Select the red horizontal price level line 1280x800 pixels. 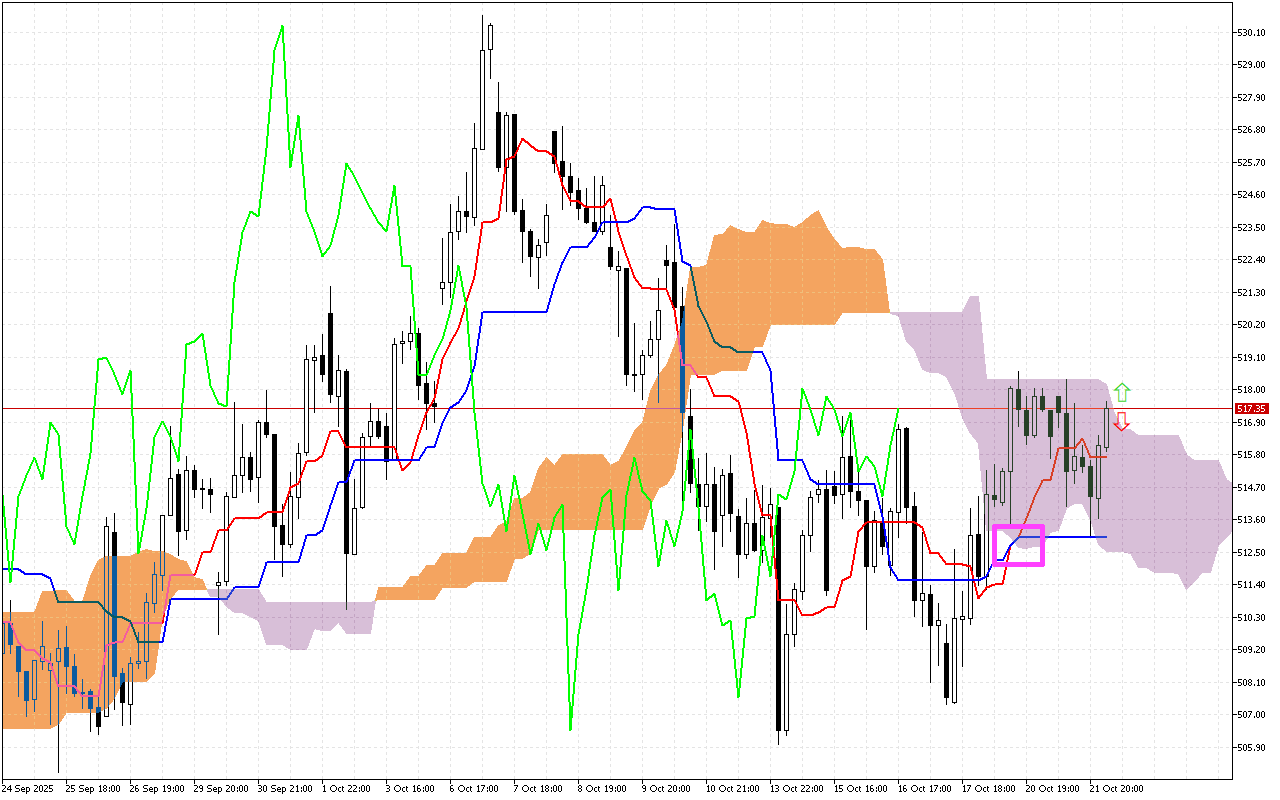click(x=600, y=408)
